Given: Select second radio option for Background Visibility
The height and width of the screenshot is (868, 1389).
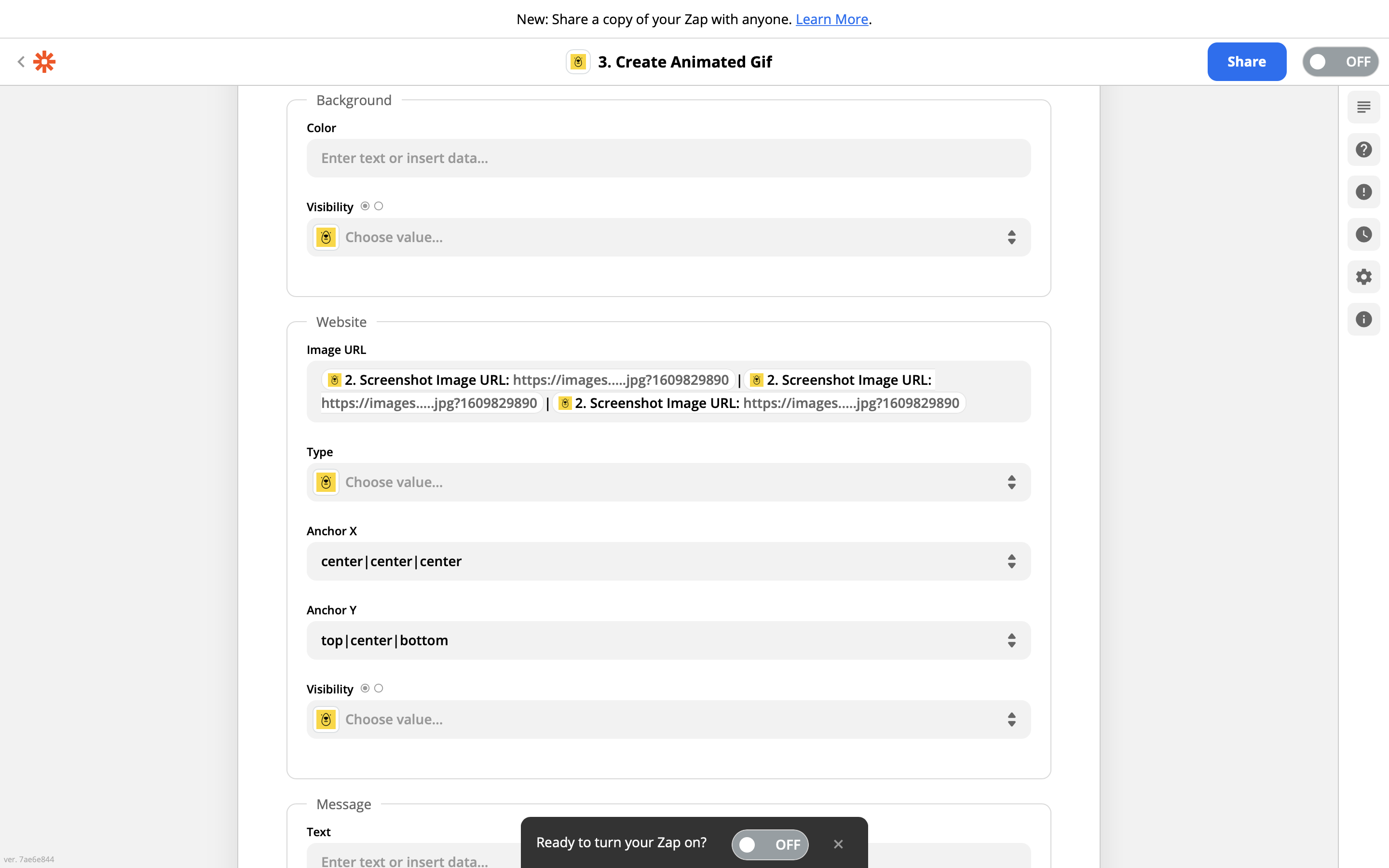Looking at the screenshot, I should (x=379, y=206).
